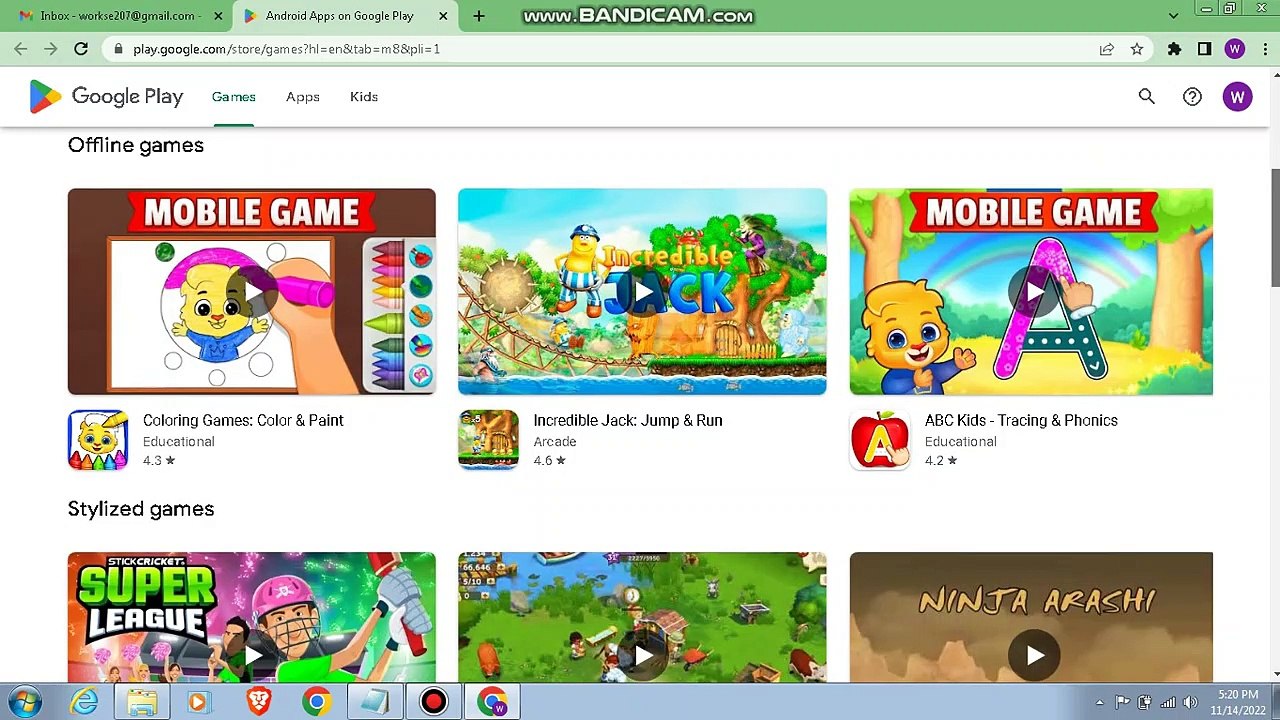This screenshot has width=1280, height=720.
Task: Bookmark this page with the star icon
Action: (1137, 49)
